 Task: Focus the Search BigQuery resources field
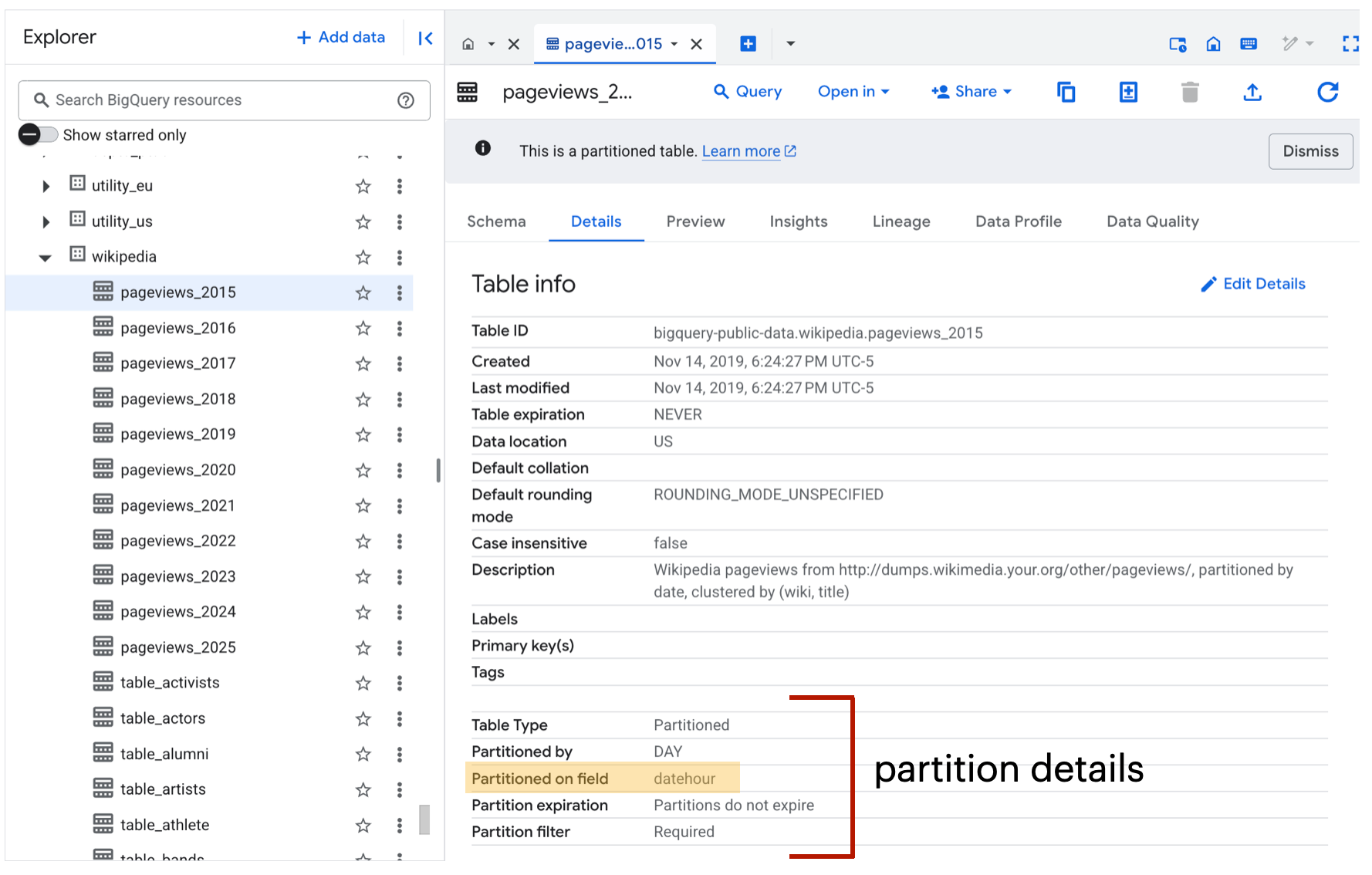coord(224,100)
